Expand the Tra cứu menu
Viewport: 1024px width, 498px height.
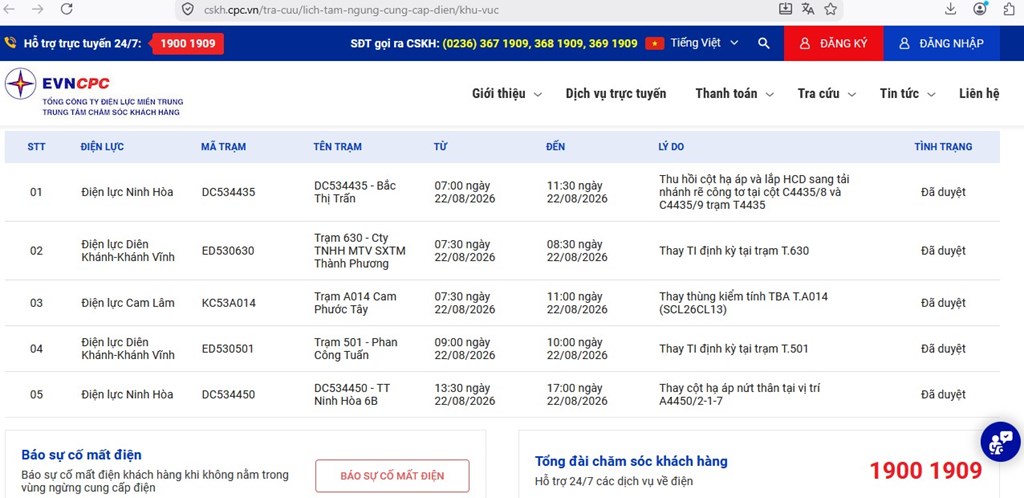(x=827, y=94)
